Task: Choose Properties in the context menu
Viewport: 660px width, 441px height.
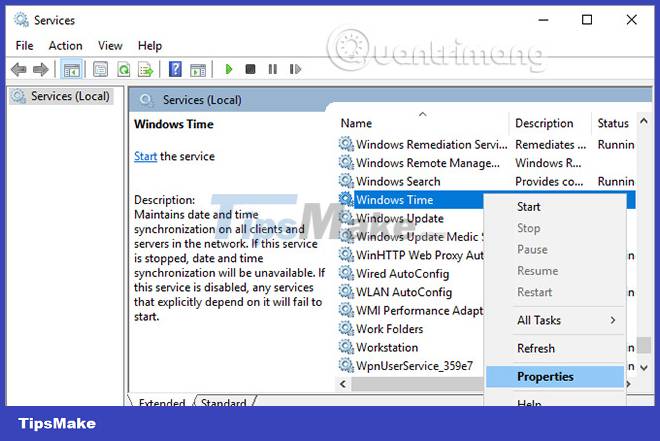Action: pos(555,377)
